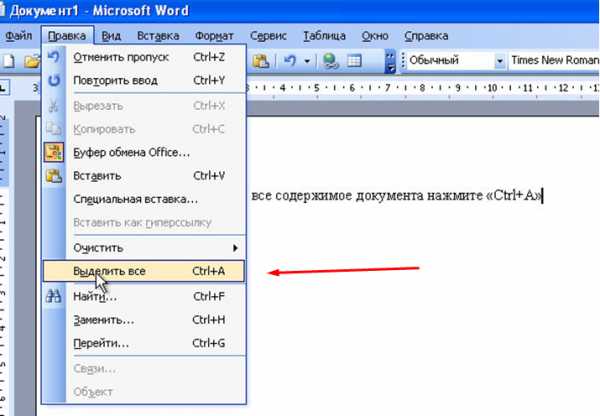Click the Open folder toolbar icon
The width and height of the screenshot is (600, 416).
32,61
